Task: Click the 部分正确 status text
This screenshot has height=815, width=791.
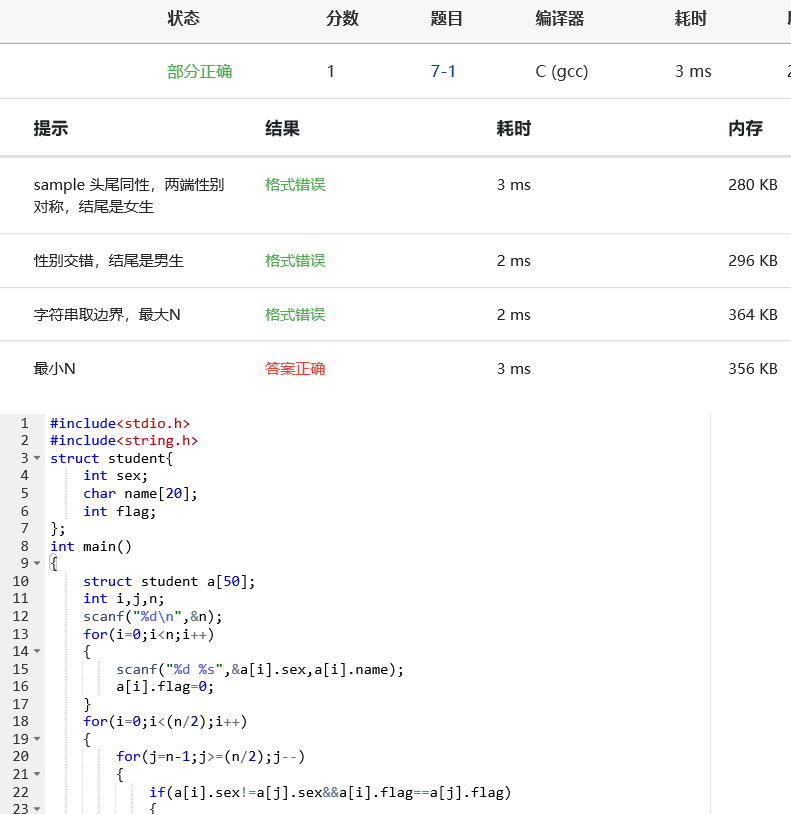Action: point(200,71)
